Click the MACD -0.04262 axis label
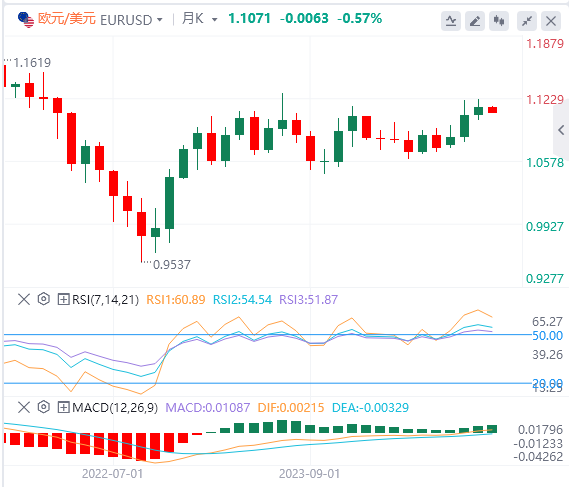This screenshot has width=569, height=487. click(538, 457)
